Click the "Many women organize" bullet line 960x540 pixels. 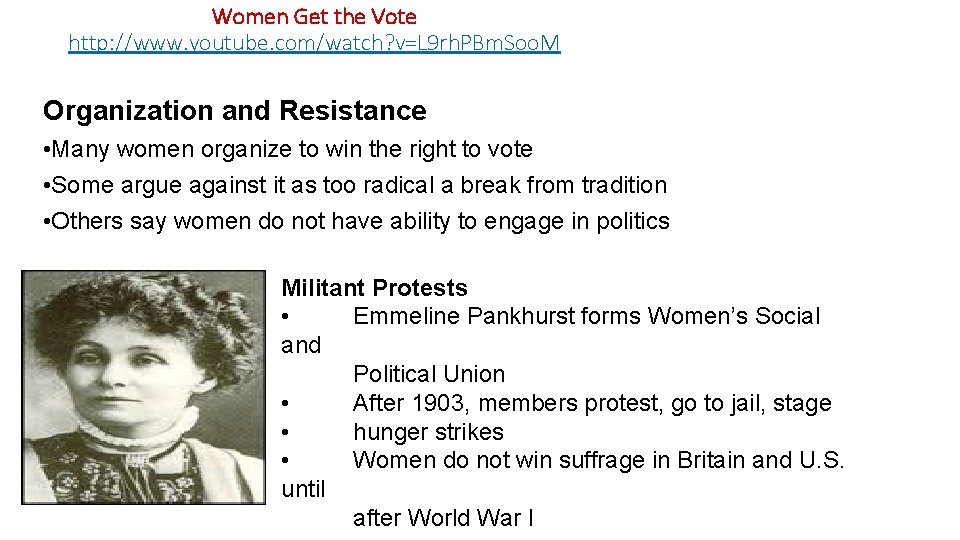[288, 150]
